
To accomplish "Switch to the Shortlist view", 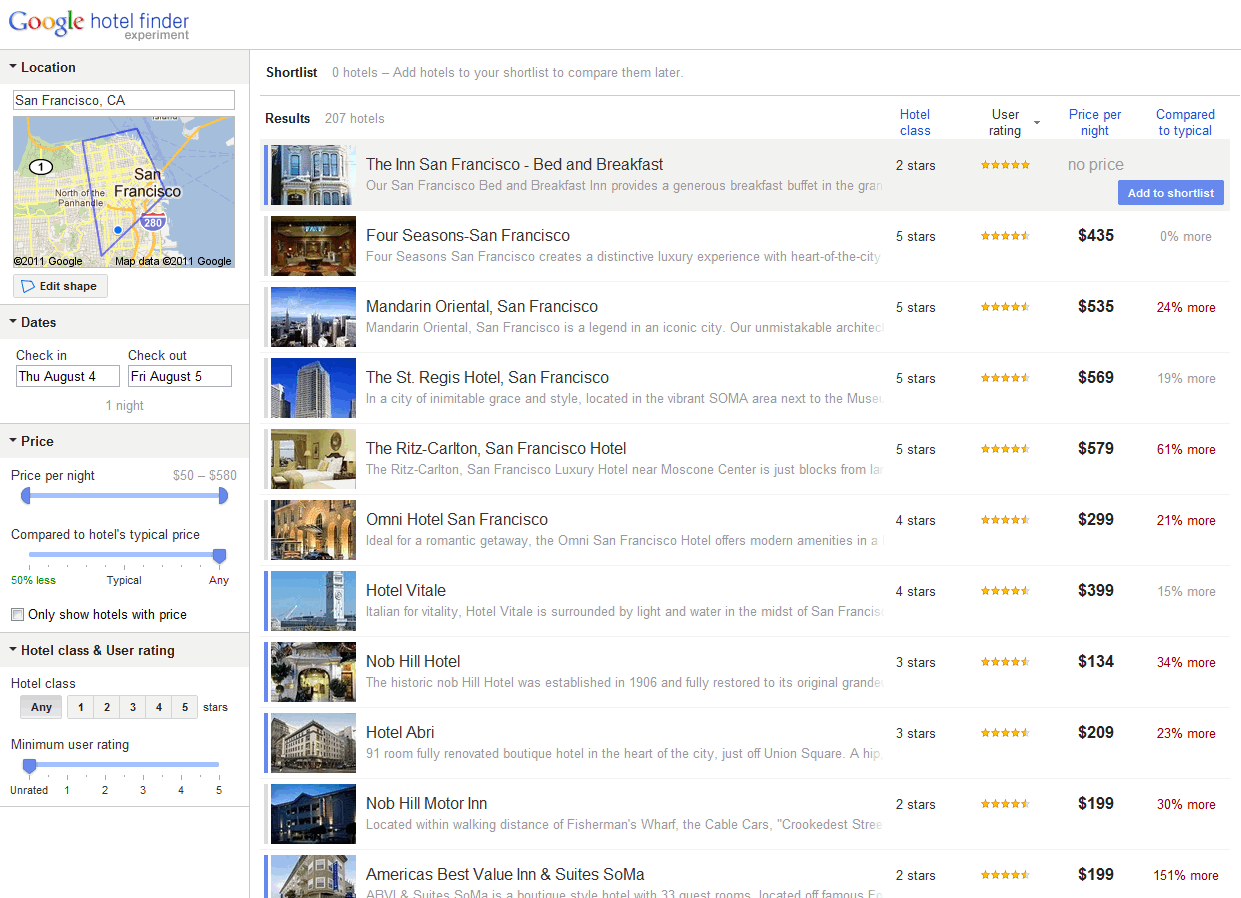I will pyautogui.click(x=291, y=72).
